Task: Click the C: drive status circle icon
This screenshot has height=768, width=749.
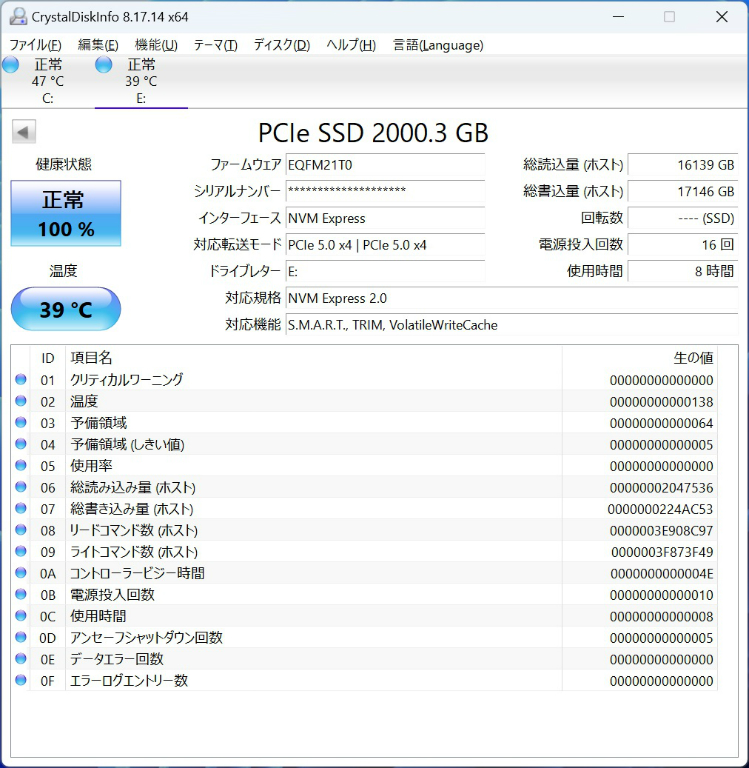Action: (x=10, y=64)
